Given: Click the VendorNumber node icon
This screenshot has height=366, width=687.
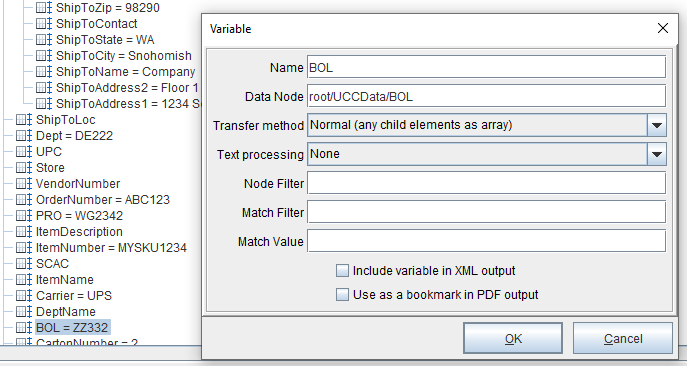Looking at the screenshot, I should [24, 184].
